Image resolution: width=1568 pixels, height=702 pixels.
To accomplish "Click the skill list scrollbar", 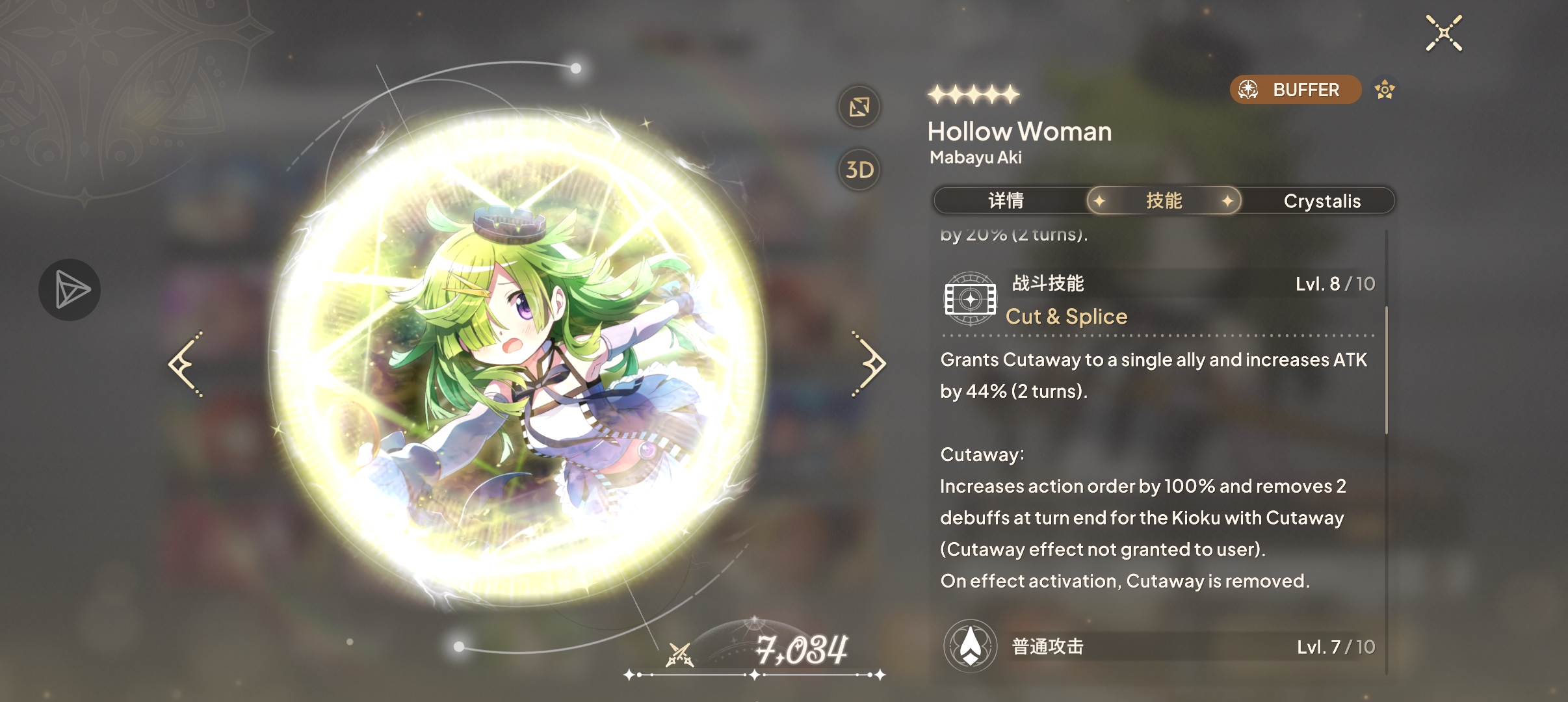I will coord(1386,370).
